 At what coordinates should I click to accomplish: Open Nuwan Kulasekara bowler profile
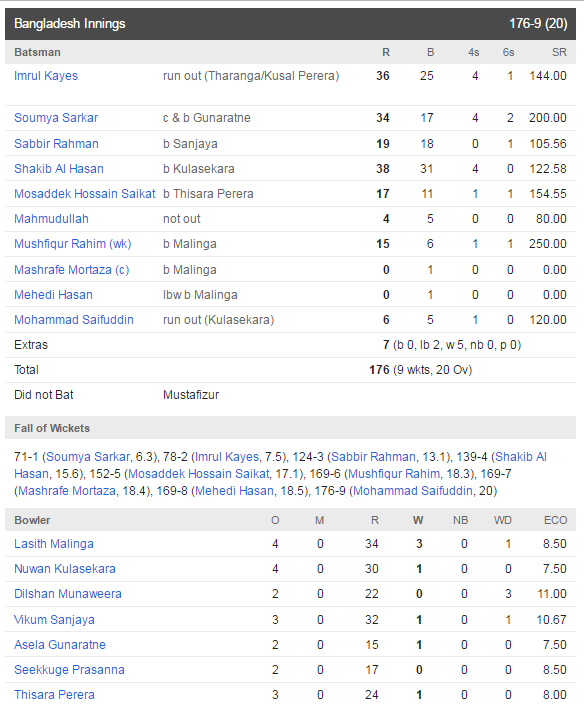[x=65, y=569]
